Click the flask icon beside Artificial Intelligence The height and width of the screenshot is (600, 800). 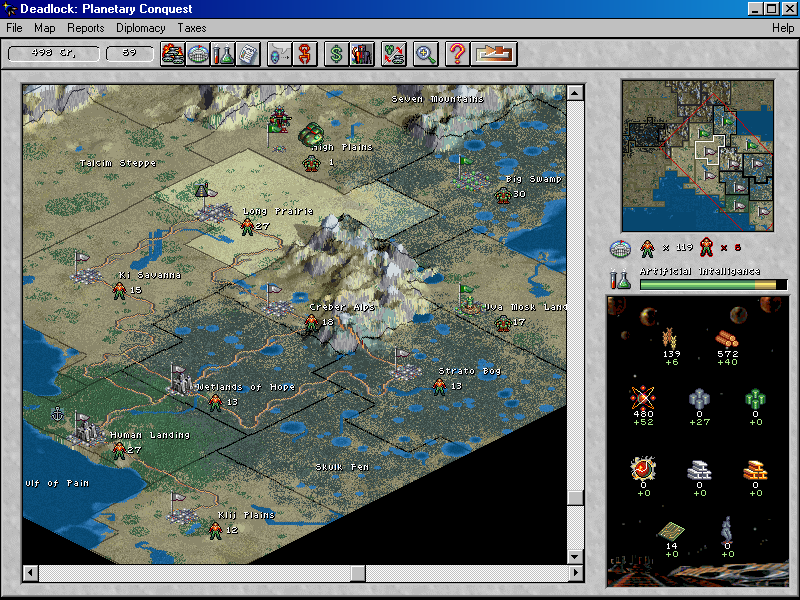click(619, 279)
